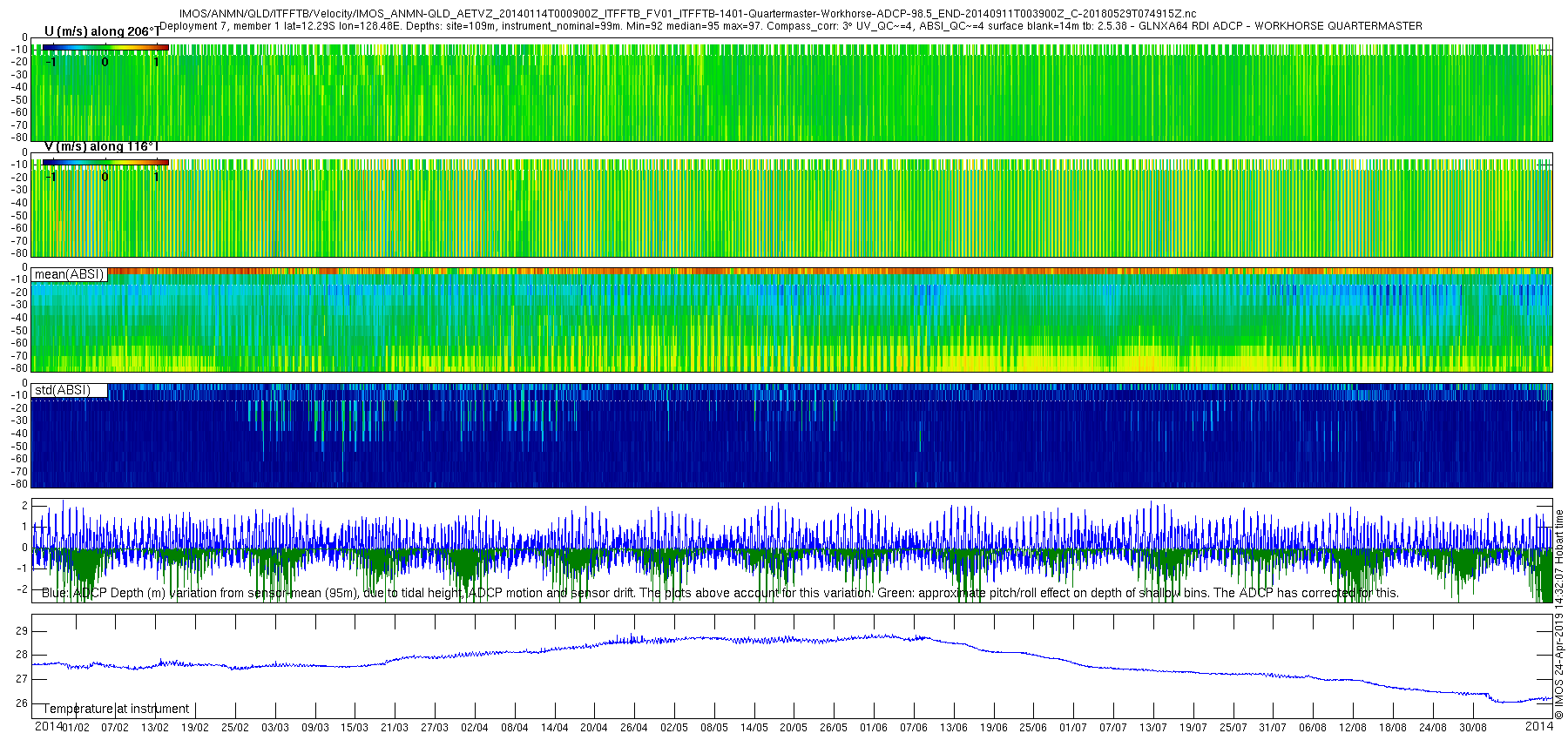Image resolution: width=1568 pixels, height=740 pixels.
Task: Click the '02/05' date tick label
Action: coord(674,728)
